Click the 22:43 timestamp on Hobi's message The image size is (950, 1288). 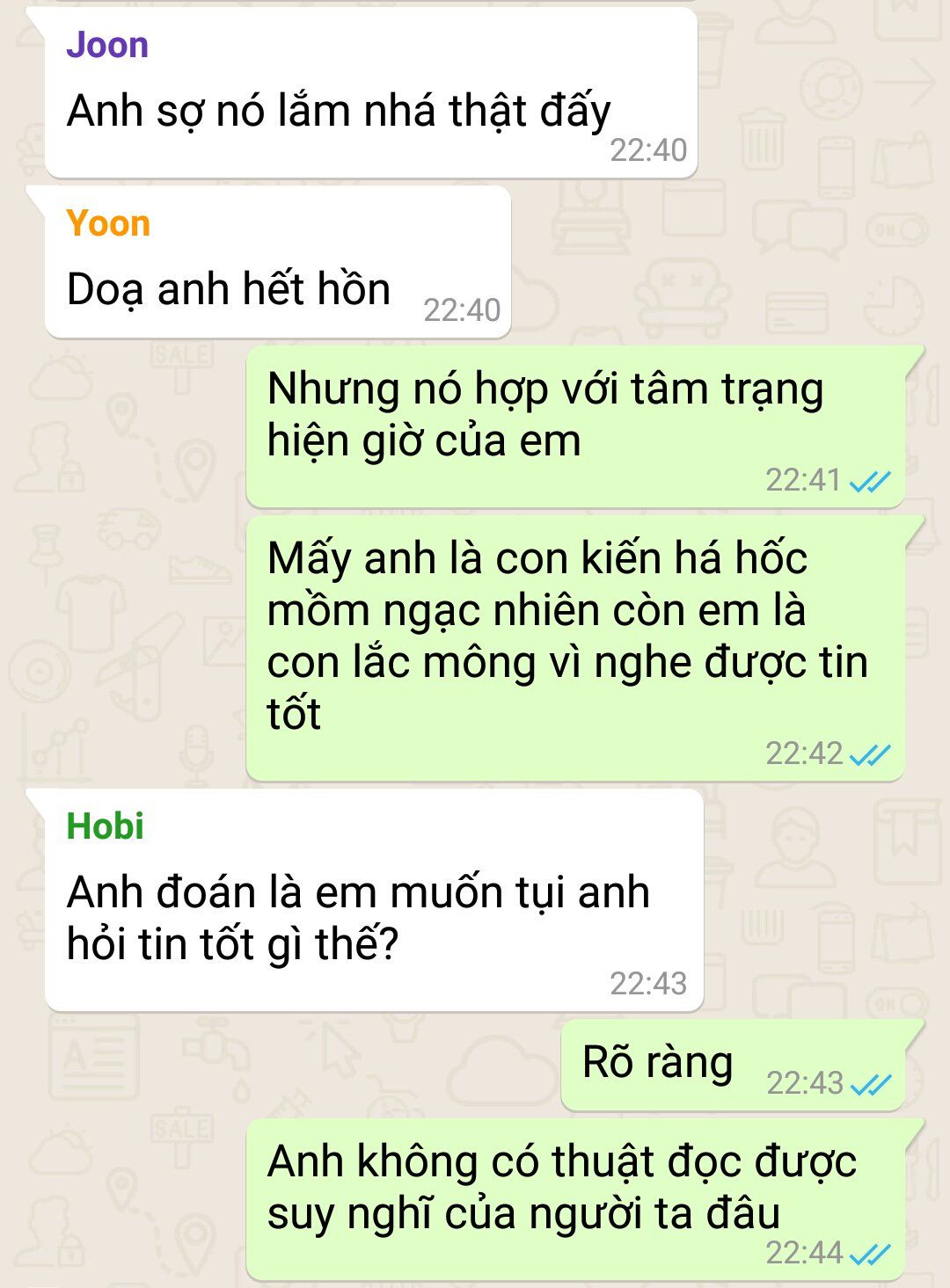(x=648, y=984)
